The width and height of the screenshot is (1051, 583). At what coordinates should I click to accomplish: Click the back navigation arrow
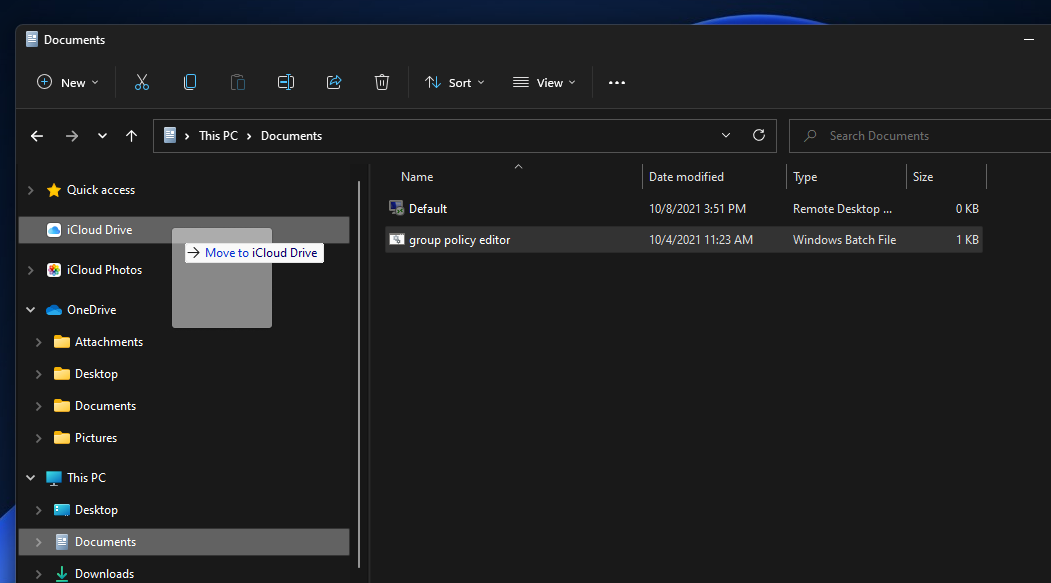[x=36, y=135]
